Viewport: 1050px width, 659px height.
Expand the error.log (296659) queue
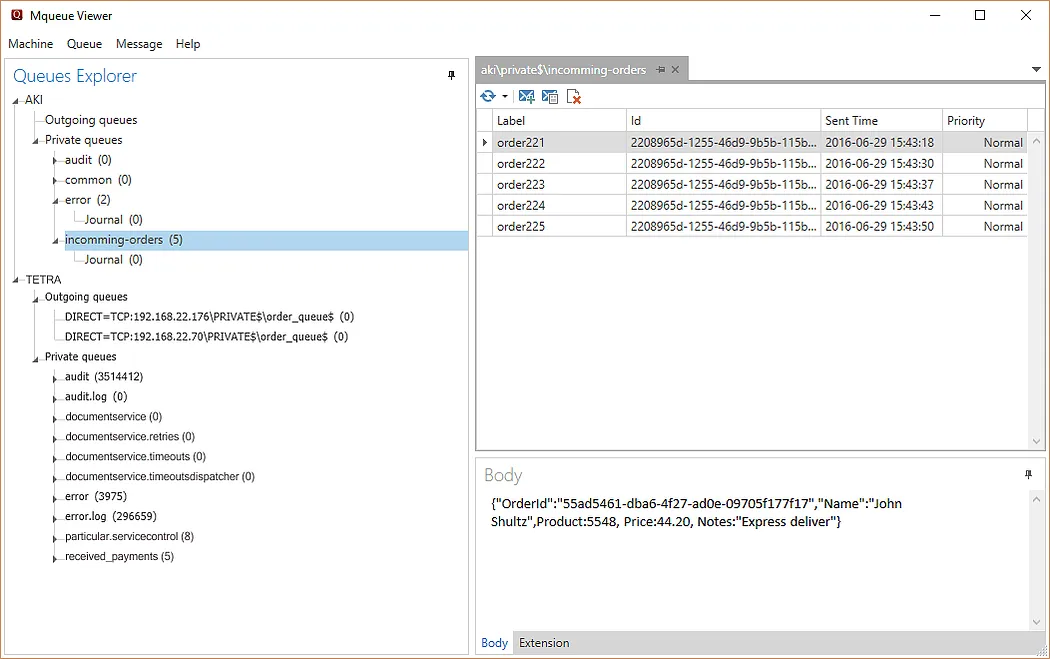coord(55,518)
